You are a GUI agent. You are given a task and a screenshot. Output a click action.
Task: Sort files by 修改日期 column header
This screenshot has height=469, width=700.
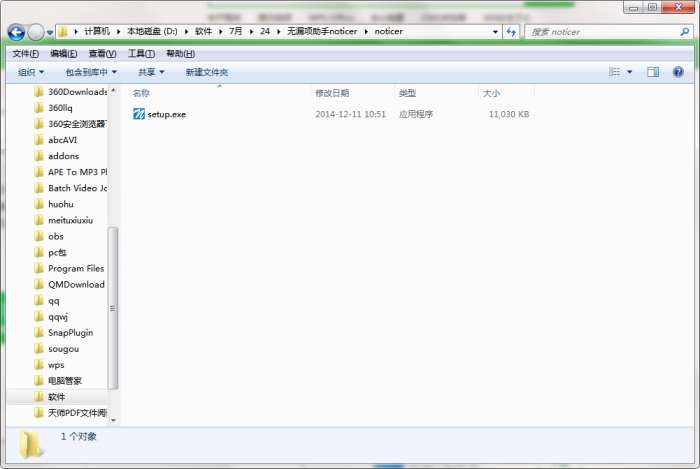click(333, 93)
